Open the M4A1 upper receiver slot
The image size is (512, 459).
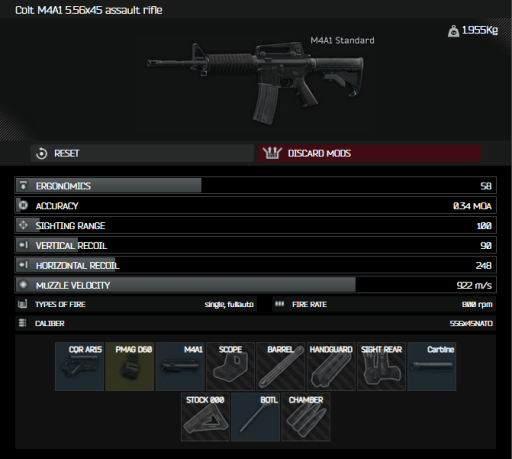click(x=180, y=366)
